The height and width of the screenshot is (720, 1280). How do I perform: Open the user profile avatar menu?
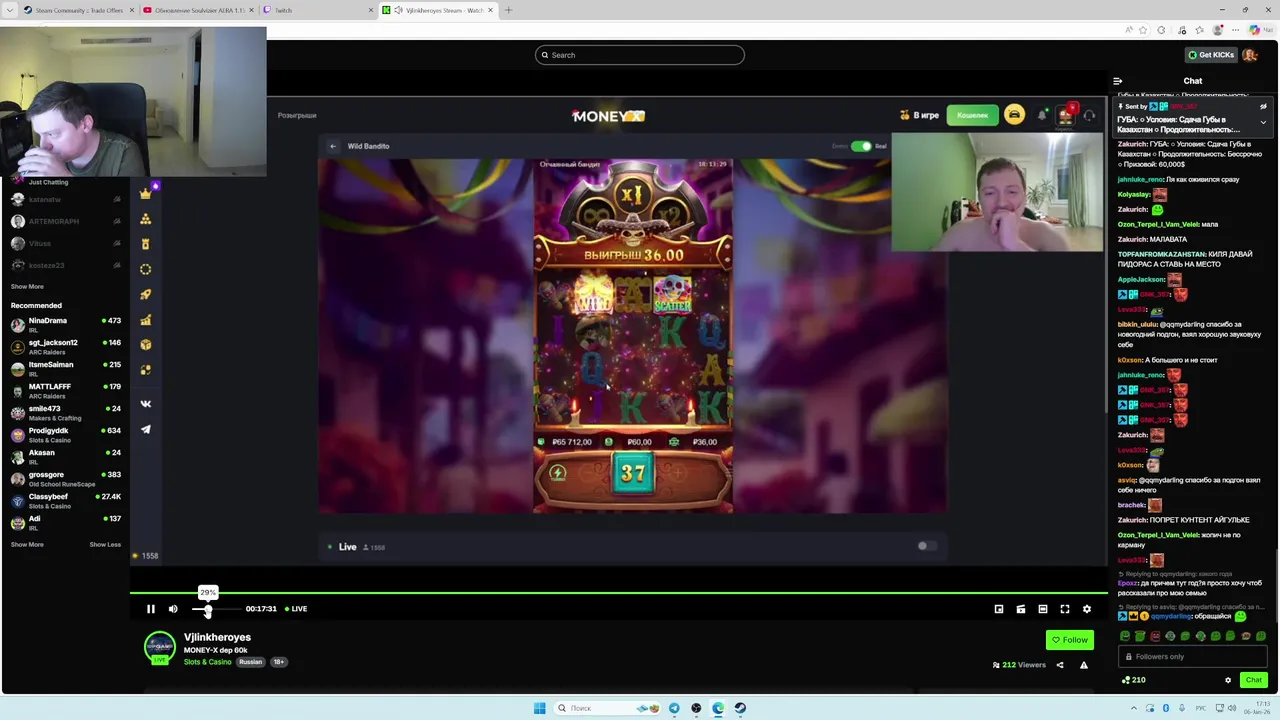[x=1251, y=55]
